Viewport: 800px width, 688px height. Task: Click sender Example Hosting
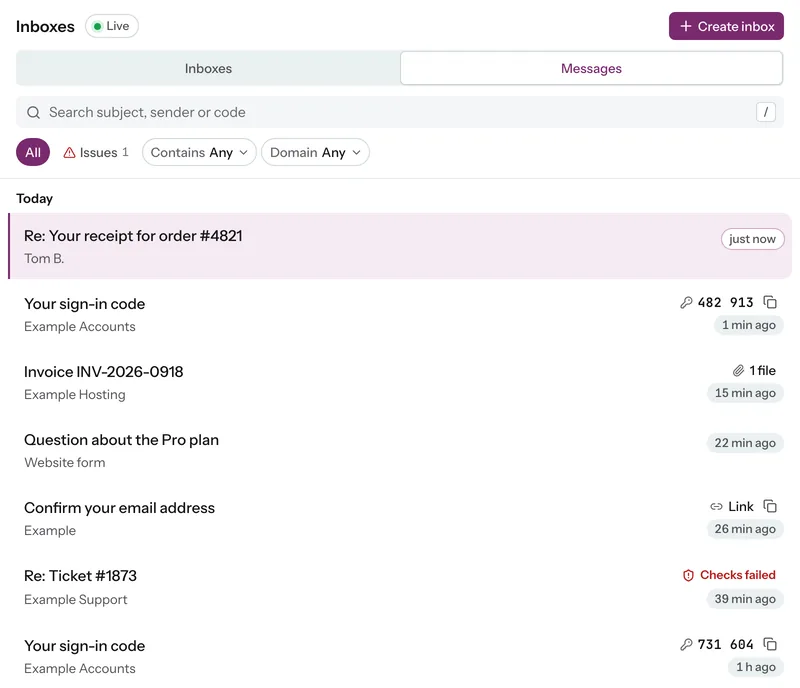point(74,395)
